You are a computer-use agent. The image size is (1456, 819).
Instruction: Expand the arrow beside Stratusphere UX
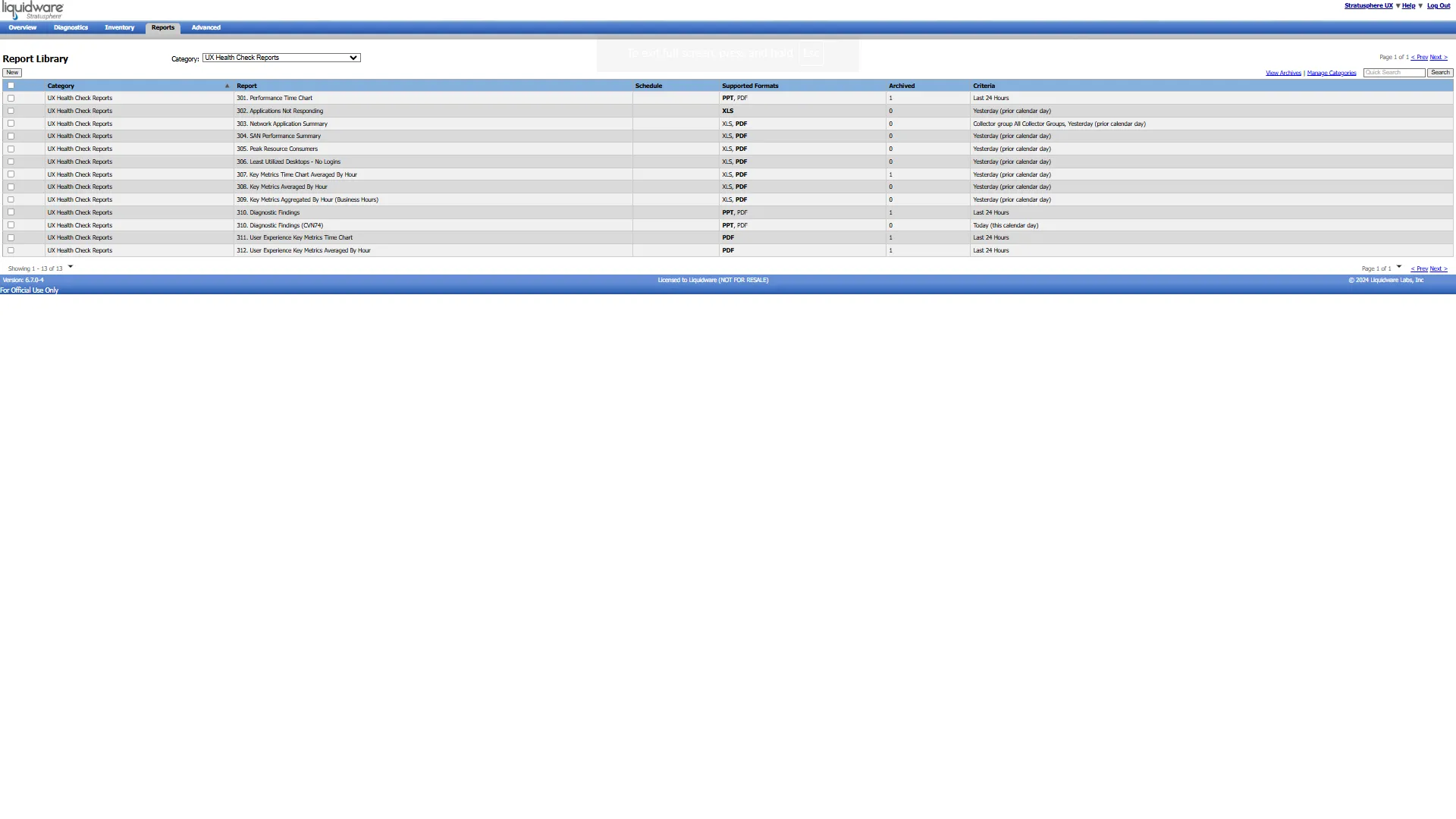coord(1398,6)
